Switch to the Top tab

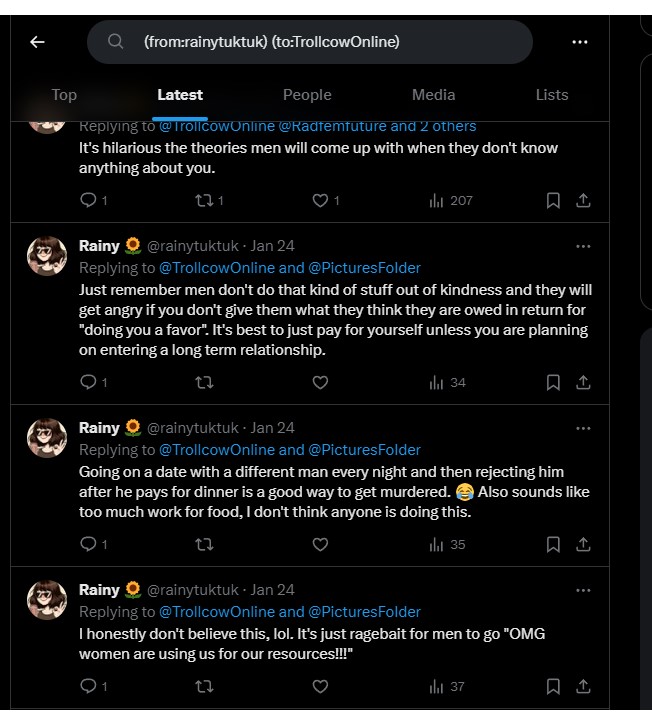point(64,95)
